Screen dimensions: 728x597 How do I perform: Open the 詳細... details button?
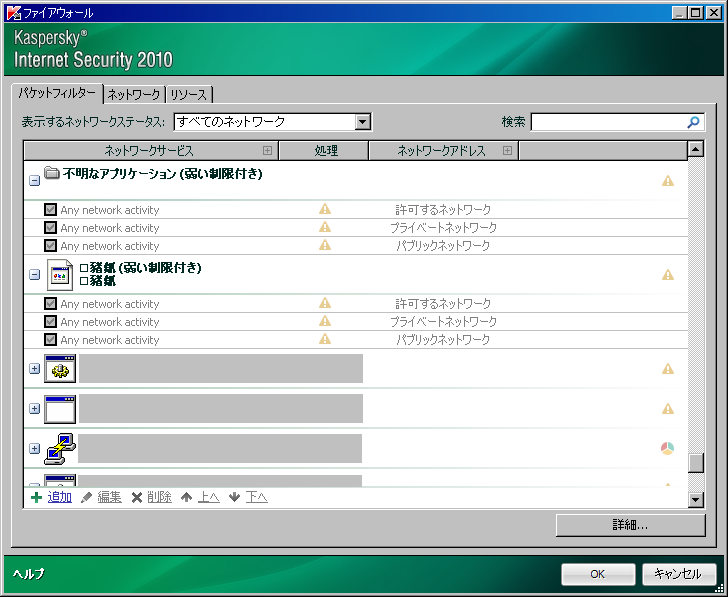[630, 526]
